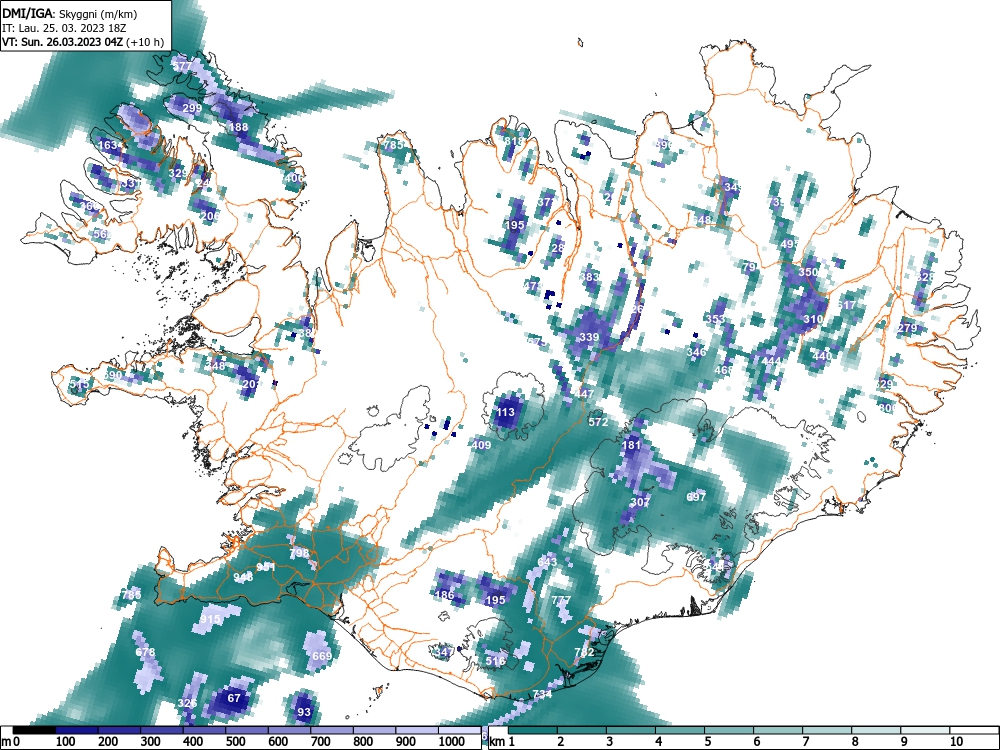The image size is (1000, 750).
Task: Click the value 406 on the map
Action: point(294,178)
